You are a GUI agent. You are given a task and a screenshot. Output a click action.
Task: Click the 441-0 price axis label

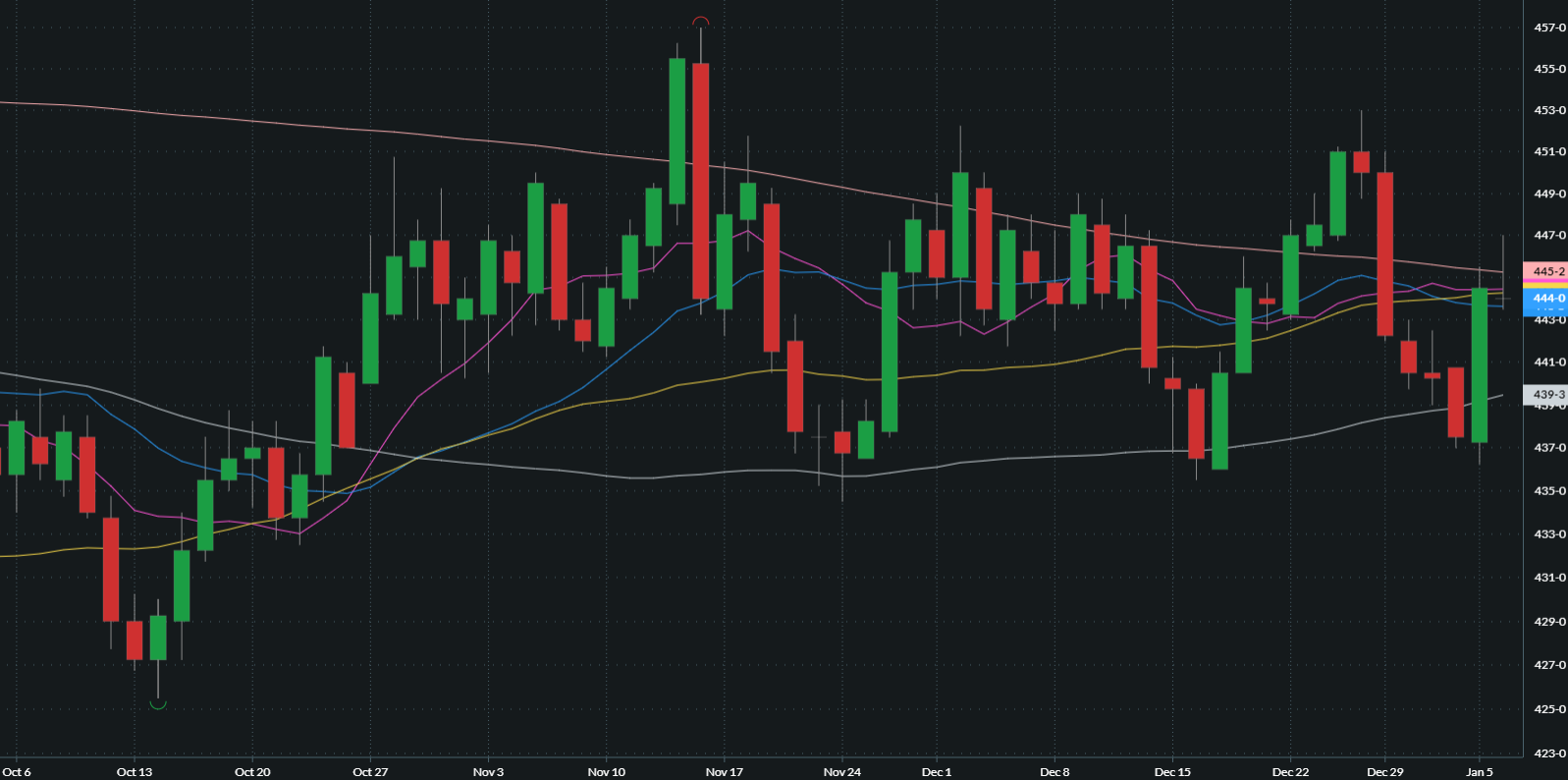point(1550,362)
